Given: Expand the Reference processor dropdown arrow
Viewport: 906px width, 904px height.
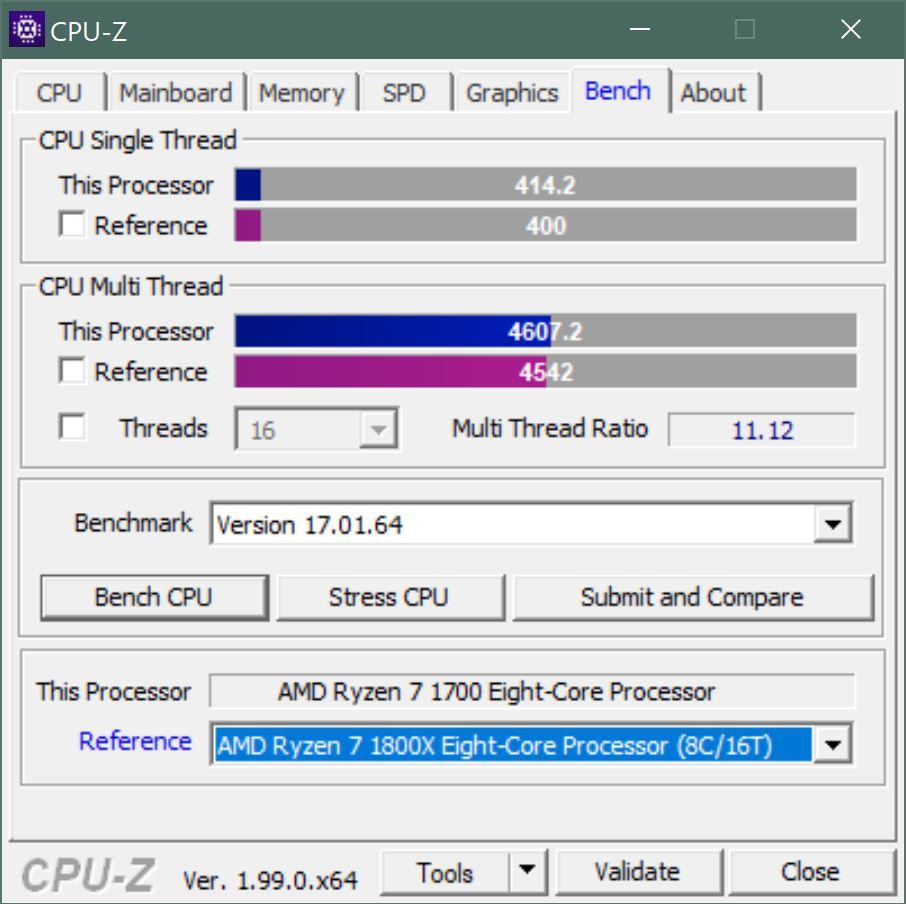Looking at the screenshot, I should (x=832, y=744).
